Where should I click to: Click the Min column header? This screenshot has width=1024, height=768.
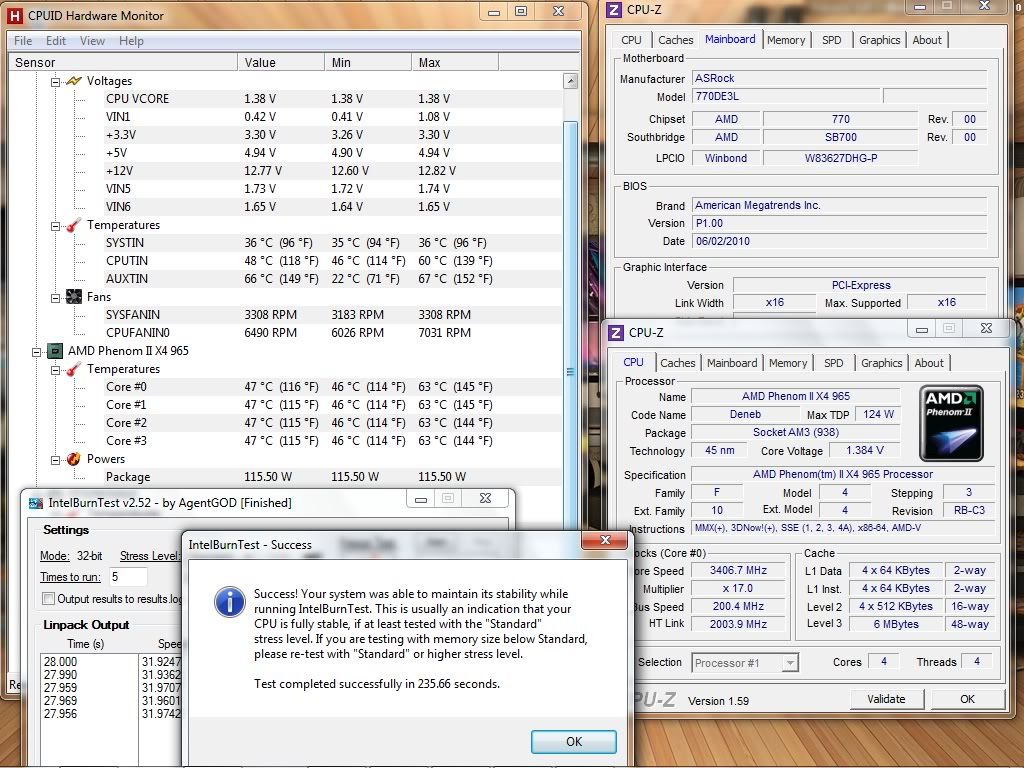pyautogui.click(x=368, y=63)
